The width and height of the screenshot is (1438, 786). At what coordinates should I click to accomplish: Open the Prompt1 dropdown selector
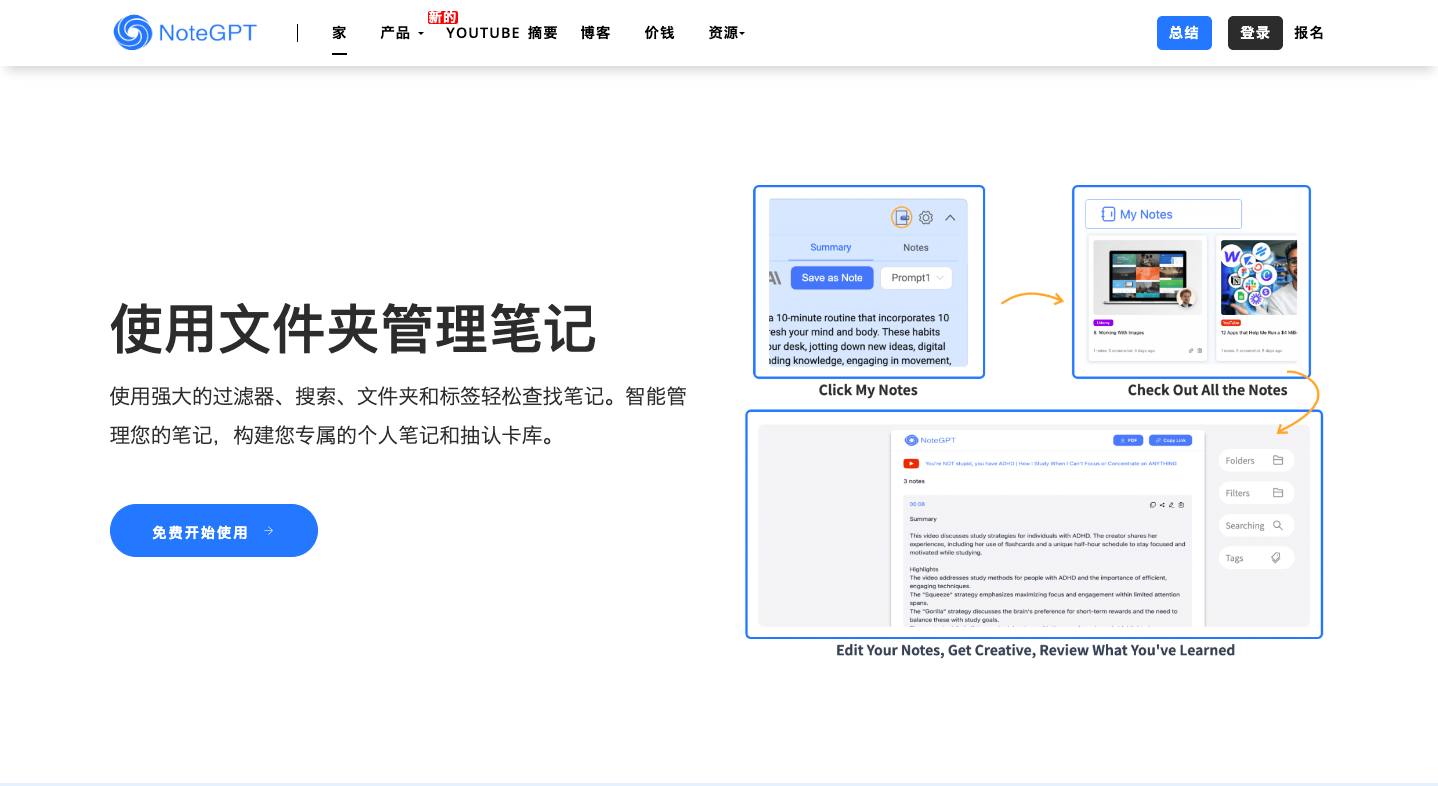pos(916,278)
